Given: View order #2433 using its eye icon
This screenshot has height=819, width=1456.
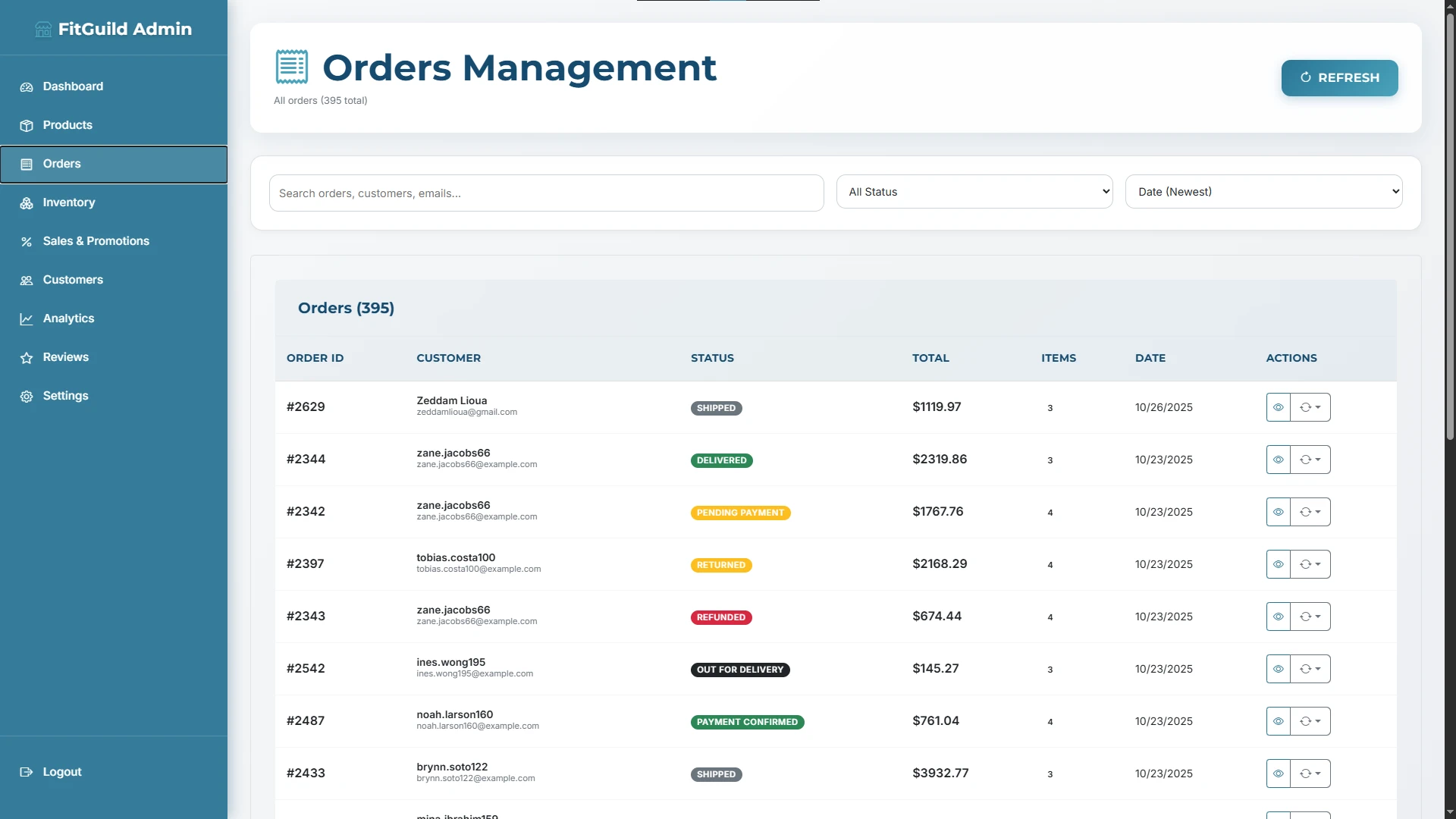Looking at the screenshot, I should pos(1279,773).
